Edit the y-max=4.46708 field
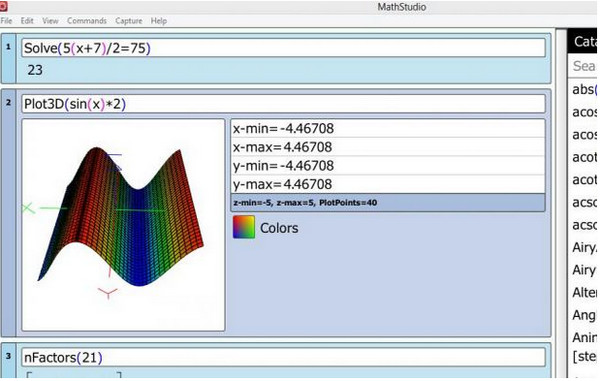The width and height of the screenshot is (600, 381). [388, 184]
